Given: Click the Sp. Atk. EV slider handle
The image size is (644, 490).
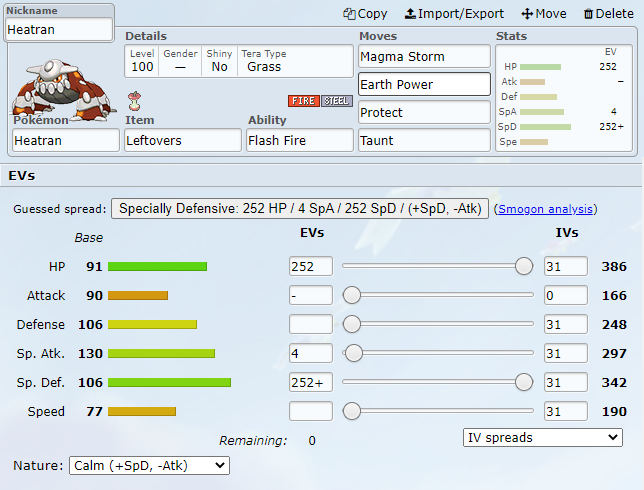Looking at the screenshot, I should coord(354,353).
